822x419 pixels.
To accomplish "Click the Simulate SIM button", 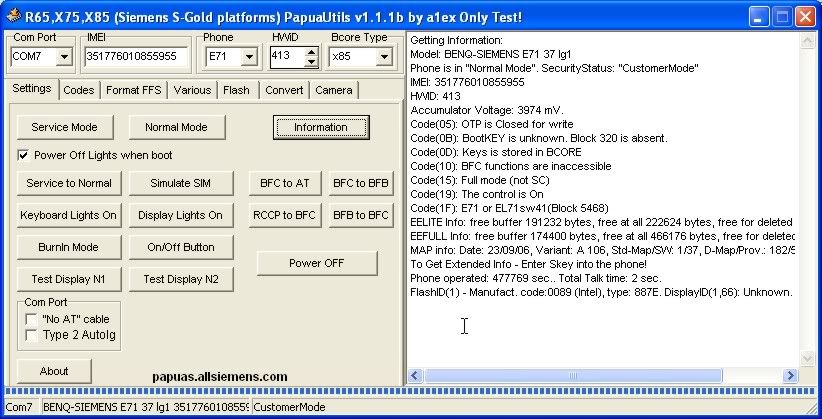I will [x=181, y=184].
